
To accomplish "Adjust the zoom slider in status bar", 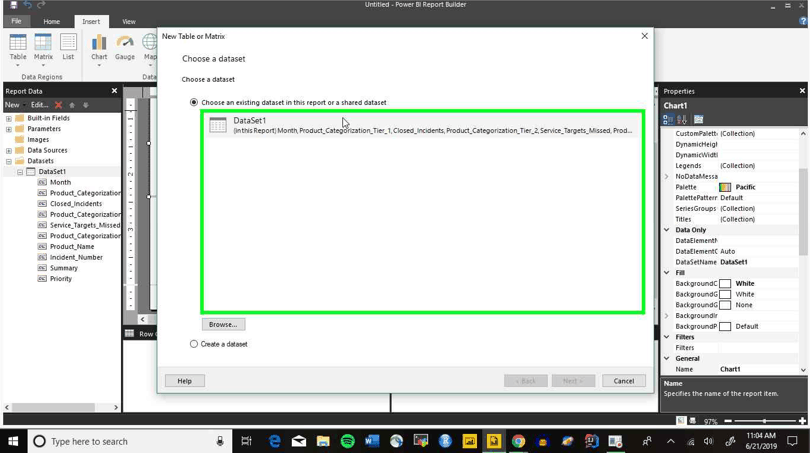I will 765,421.
